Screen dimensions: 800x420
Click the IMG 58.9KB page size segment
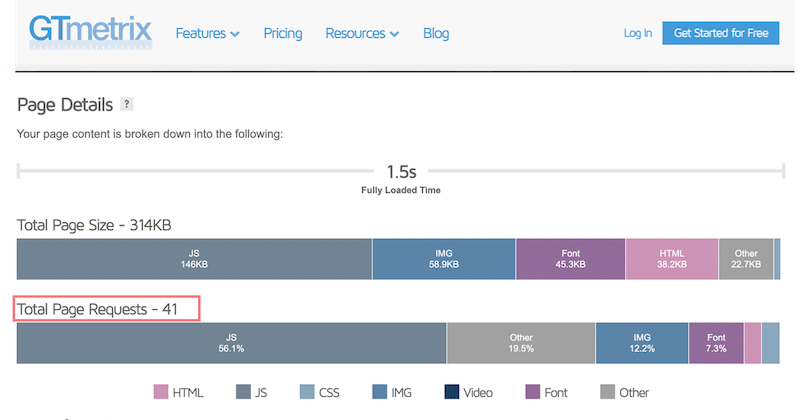point(444,260)
